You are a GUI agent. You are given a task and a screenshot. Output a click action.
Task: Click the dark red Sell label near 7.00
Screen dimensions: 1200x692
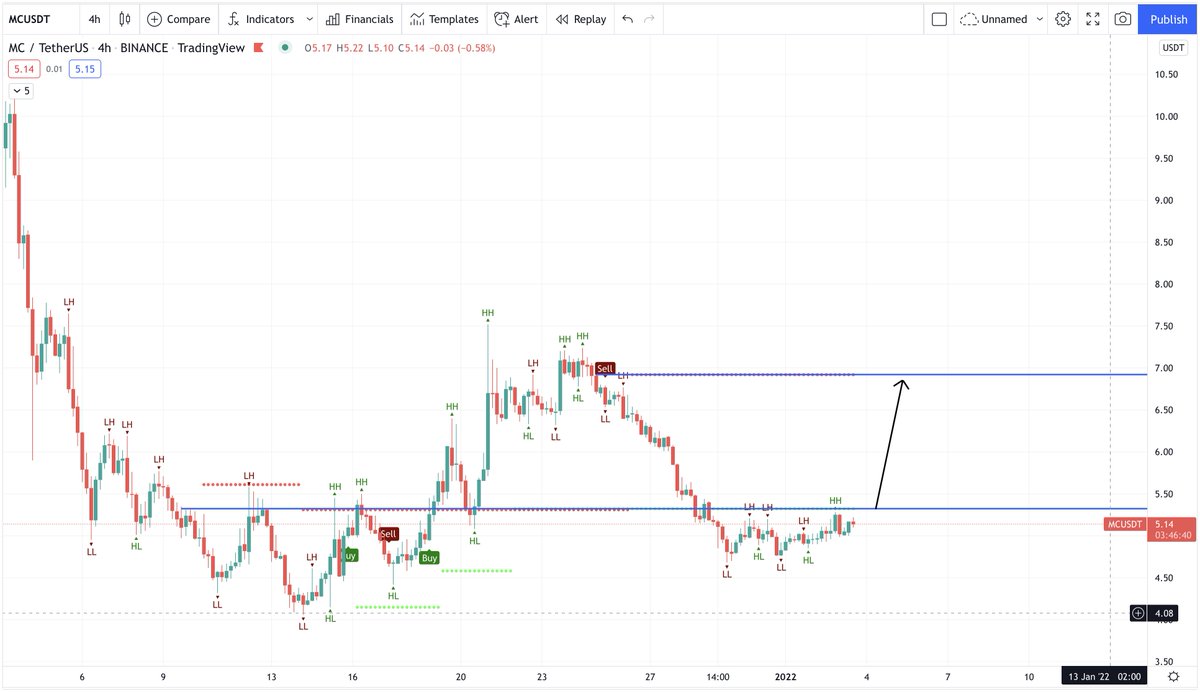click(x=605, y=369)
